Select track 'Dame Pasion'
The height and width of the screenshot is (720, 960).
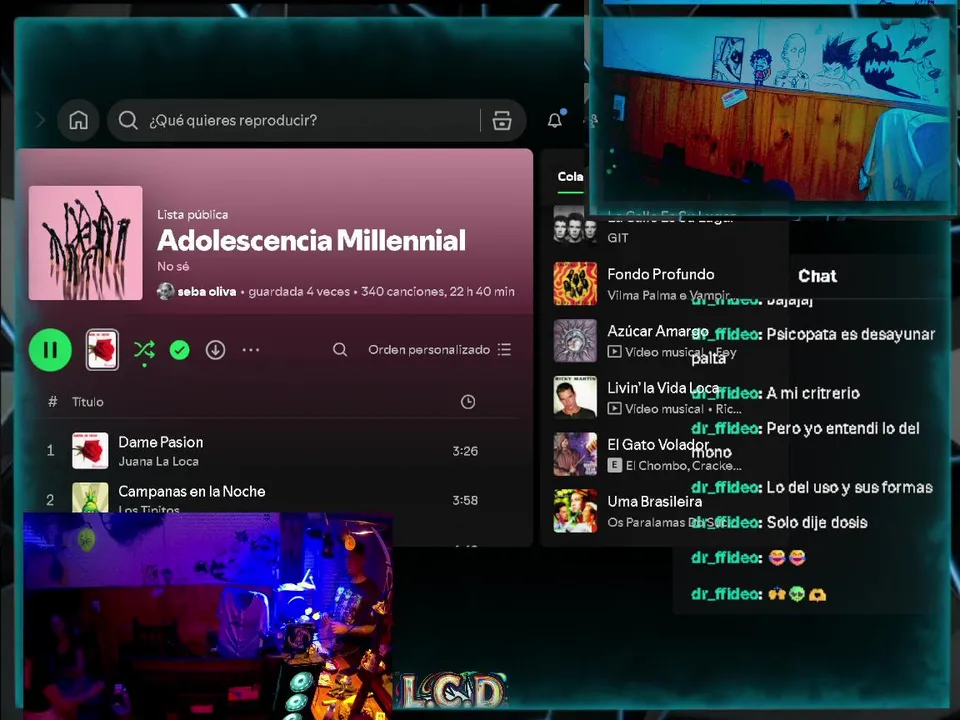point(160,442)
